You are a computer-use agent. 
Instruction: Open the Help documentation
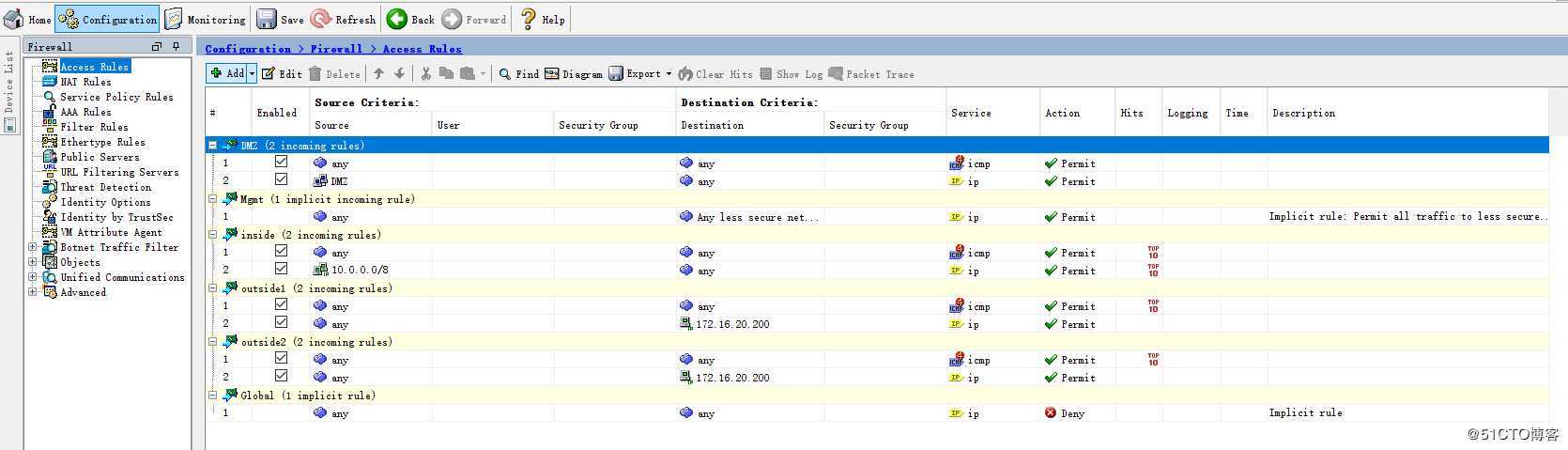[x=543, y=19]
